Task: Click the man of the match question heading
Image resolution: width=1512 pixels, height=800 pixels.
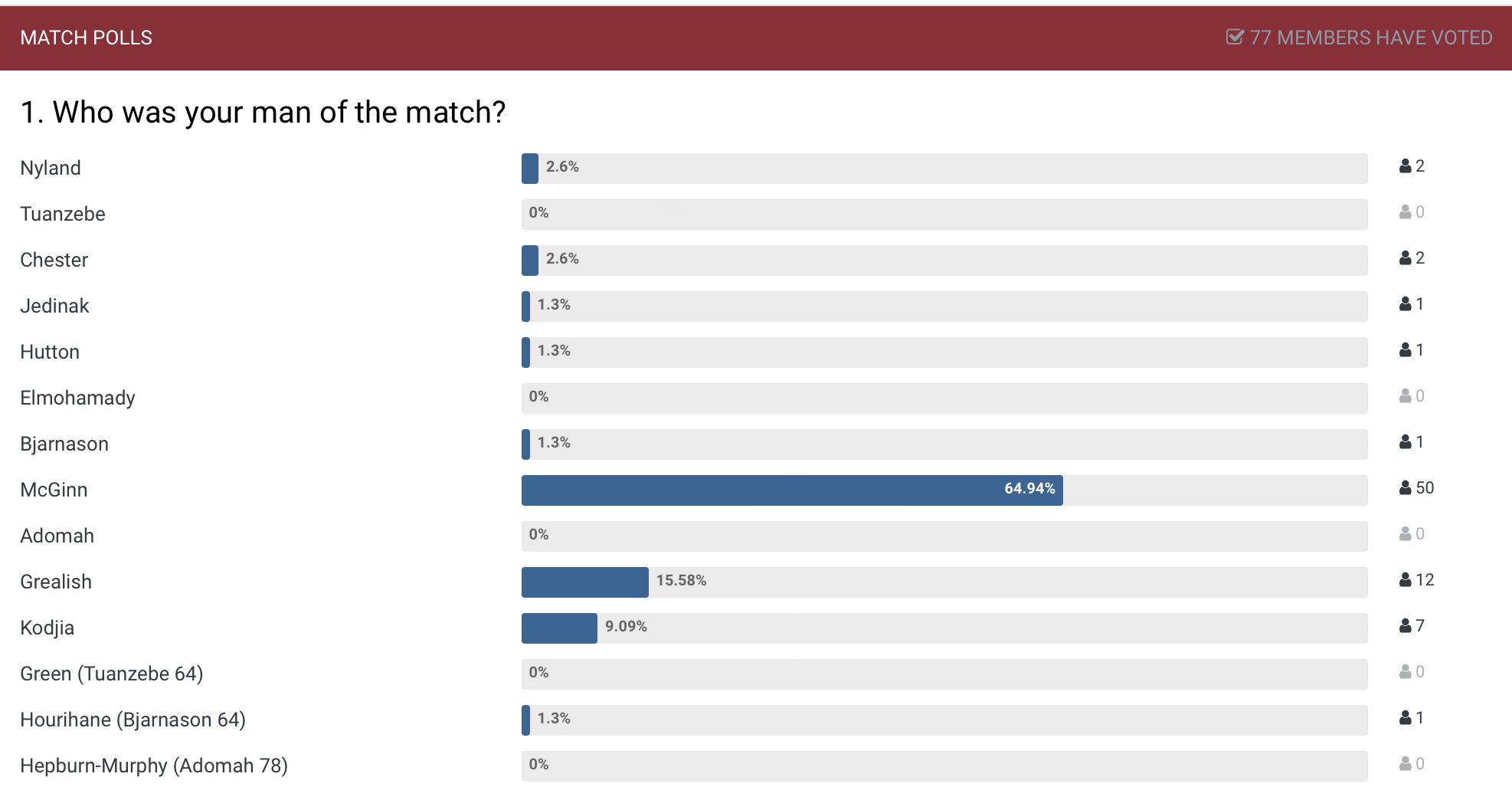Action: (x=263, y=112)
